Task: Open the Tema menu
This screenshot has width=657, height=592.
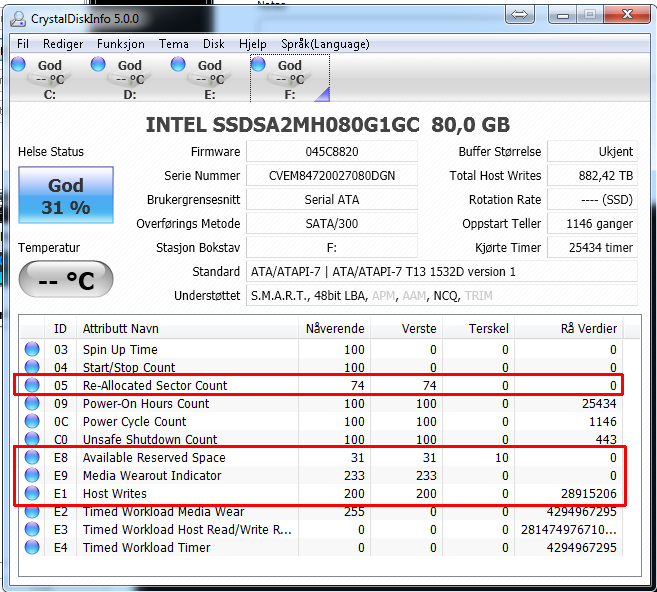Action: 173,44
